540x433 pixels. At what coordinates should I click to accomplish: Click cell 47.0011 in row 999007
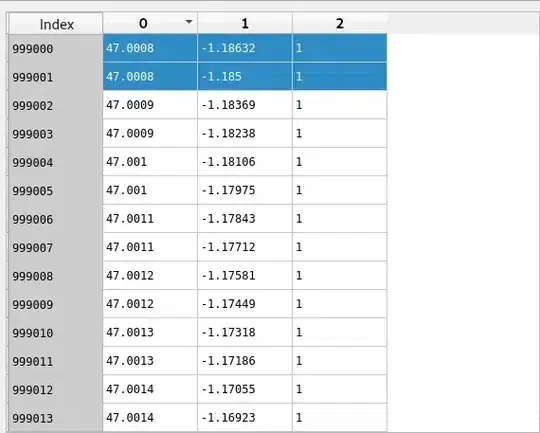[x=150, y=247]
